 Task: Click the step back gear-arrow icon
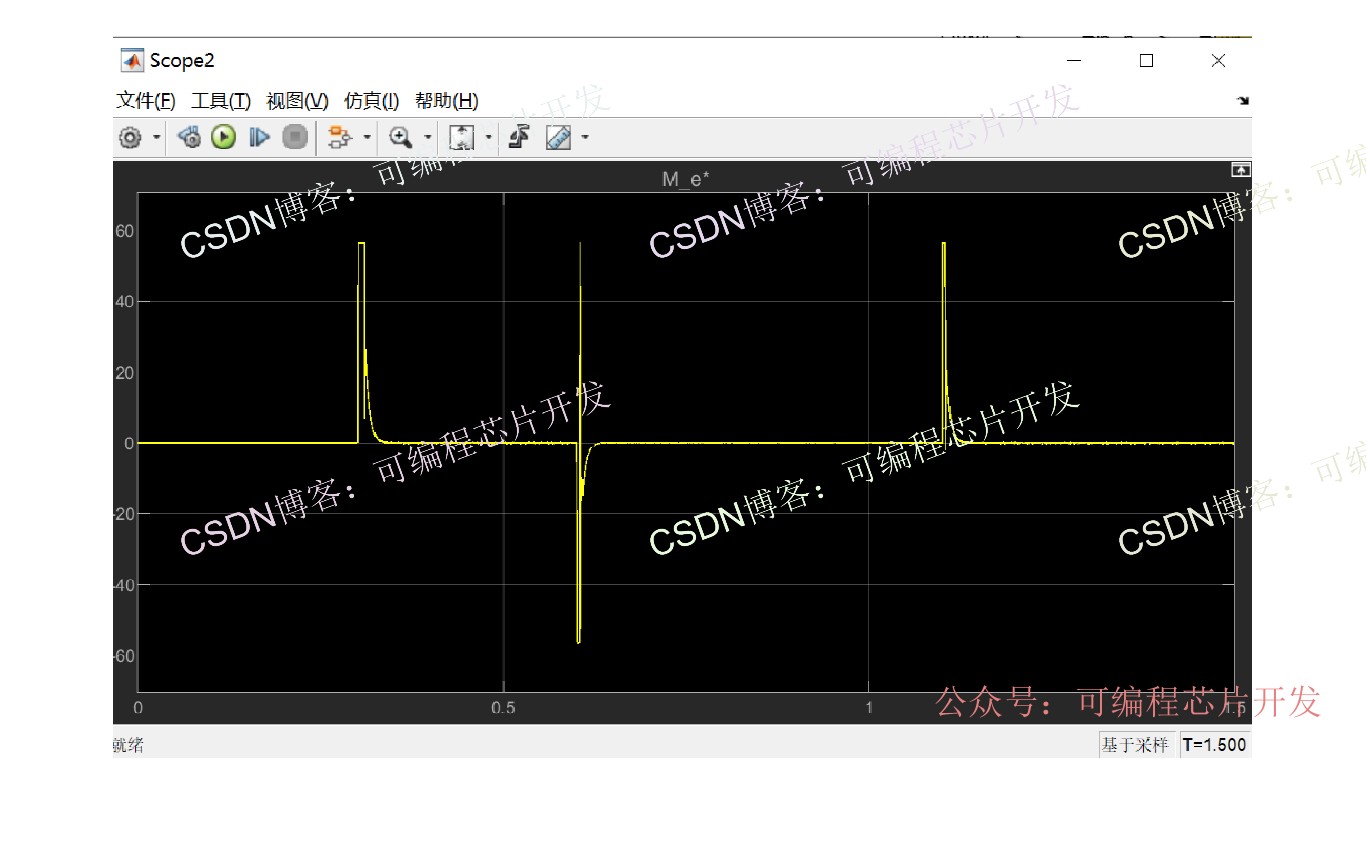coord(189,138)
